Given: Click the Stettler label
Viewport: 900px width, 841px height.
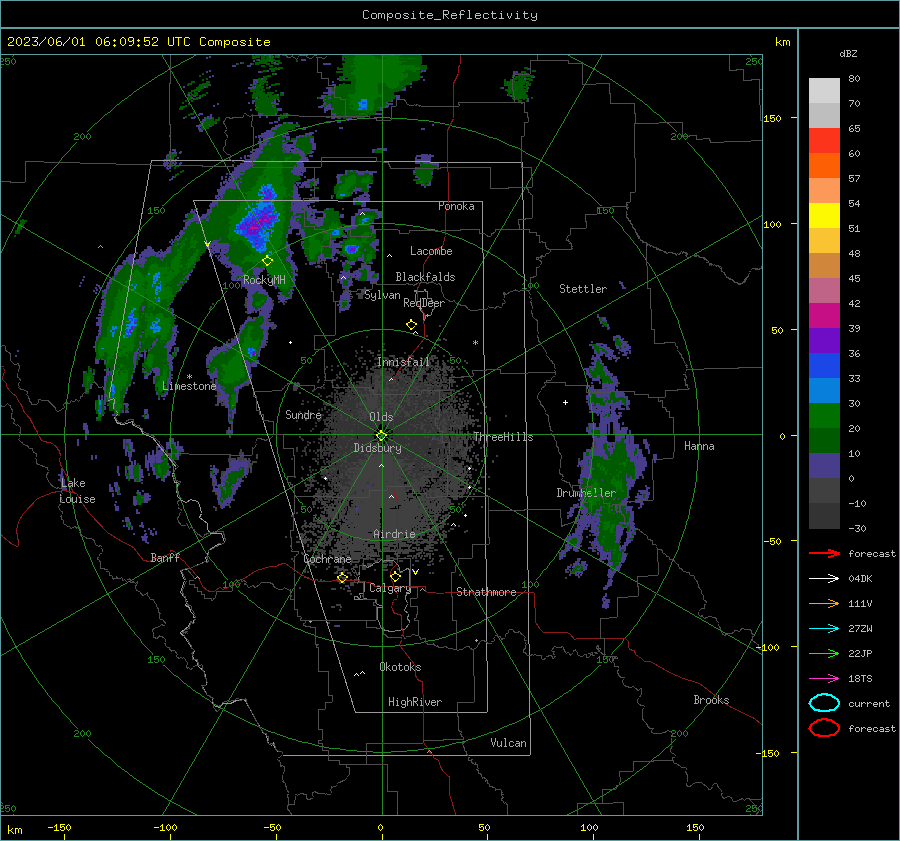Looking at the screenshot, I should [x=583, y=289].
